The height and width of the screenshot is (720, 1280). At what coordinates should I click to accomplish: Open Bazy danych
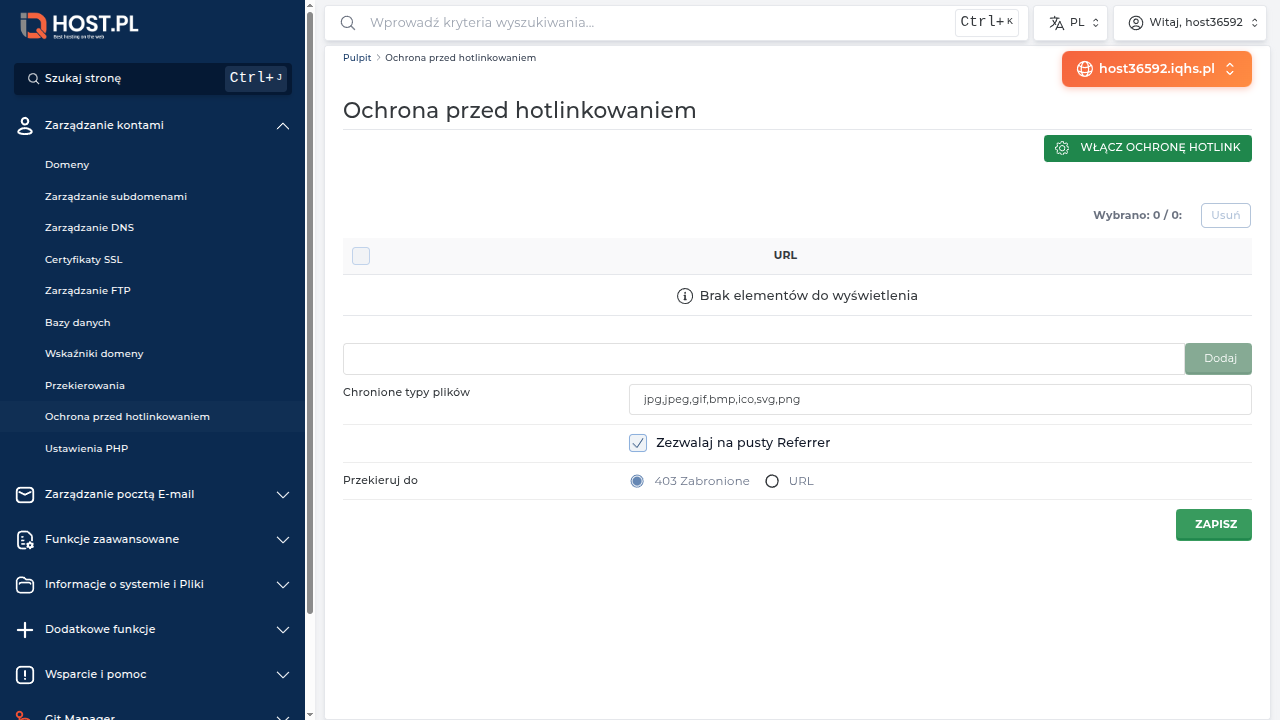coord(78,323)
